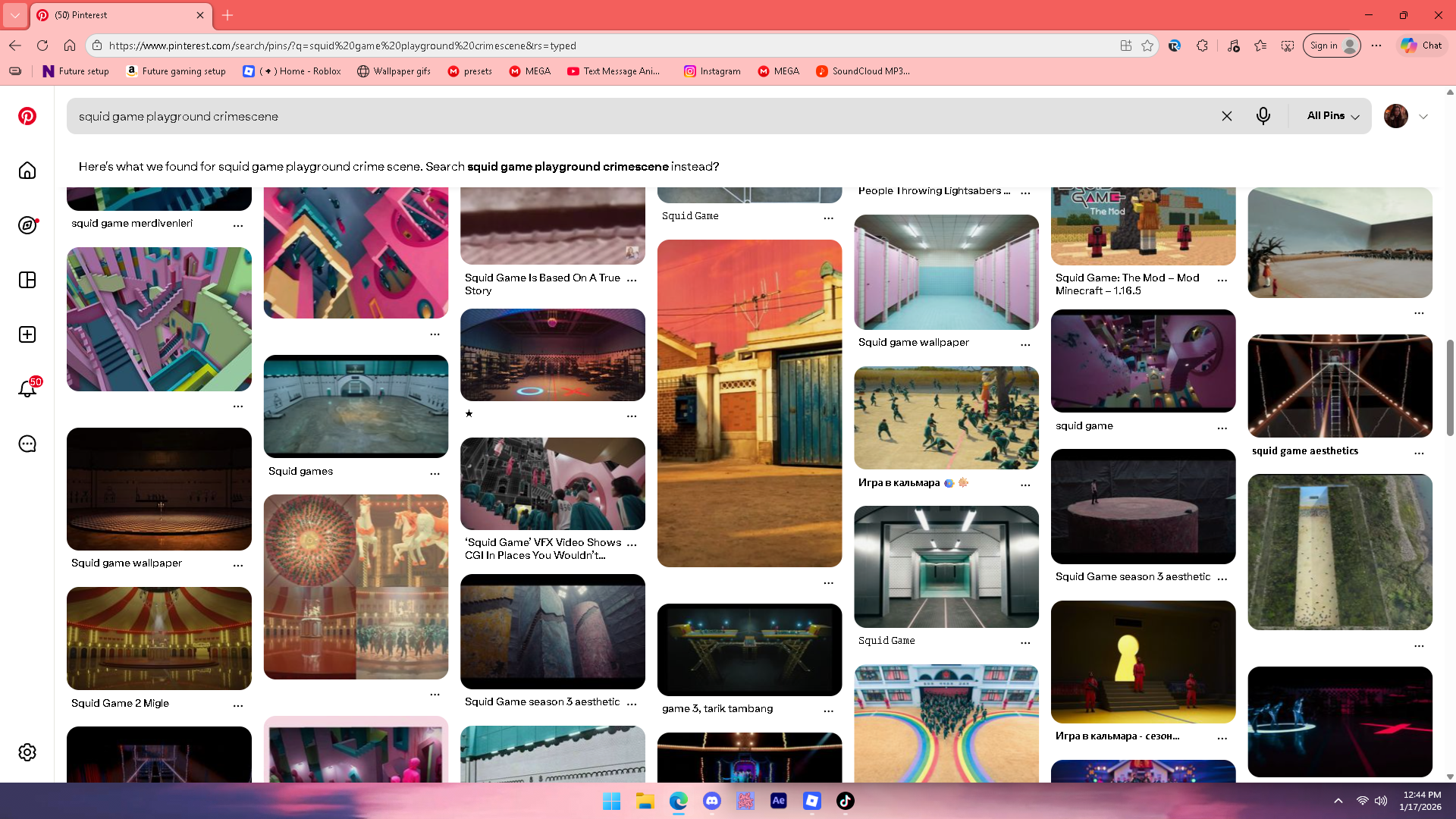Image resolution: width=1456 pixels, height=819 pixels.
Task: Expand the All Pins filter dropdown
Action: (x=1332, y=116)
